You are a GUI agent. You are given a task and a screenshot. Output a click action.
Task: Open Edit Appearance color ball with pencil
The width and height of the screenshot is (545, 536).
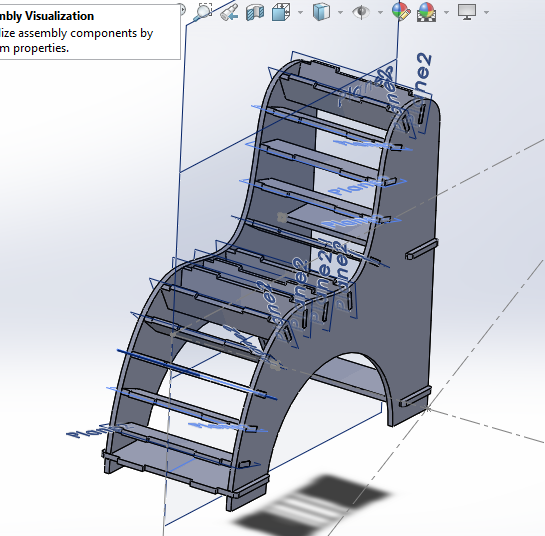pos(401,11)
